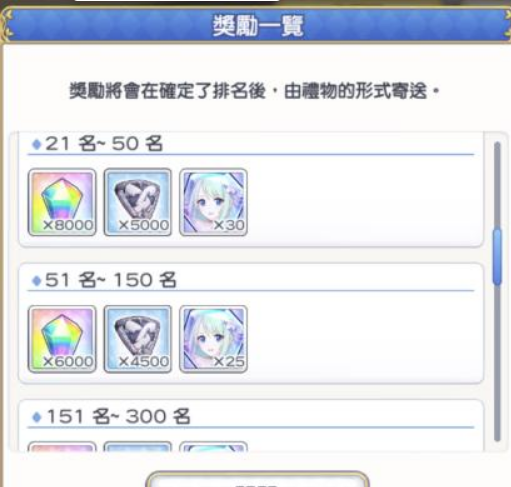Click the scrollbar track below the thumb
The height and width of the screenshot is (487, 511).
pos(497,363)
